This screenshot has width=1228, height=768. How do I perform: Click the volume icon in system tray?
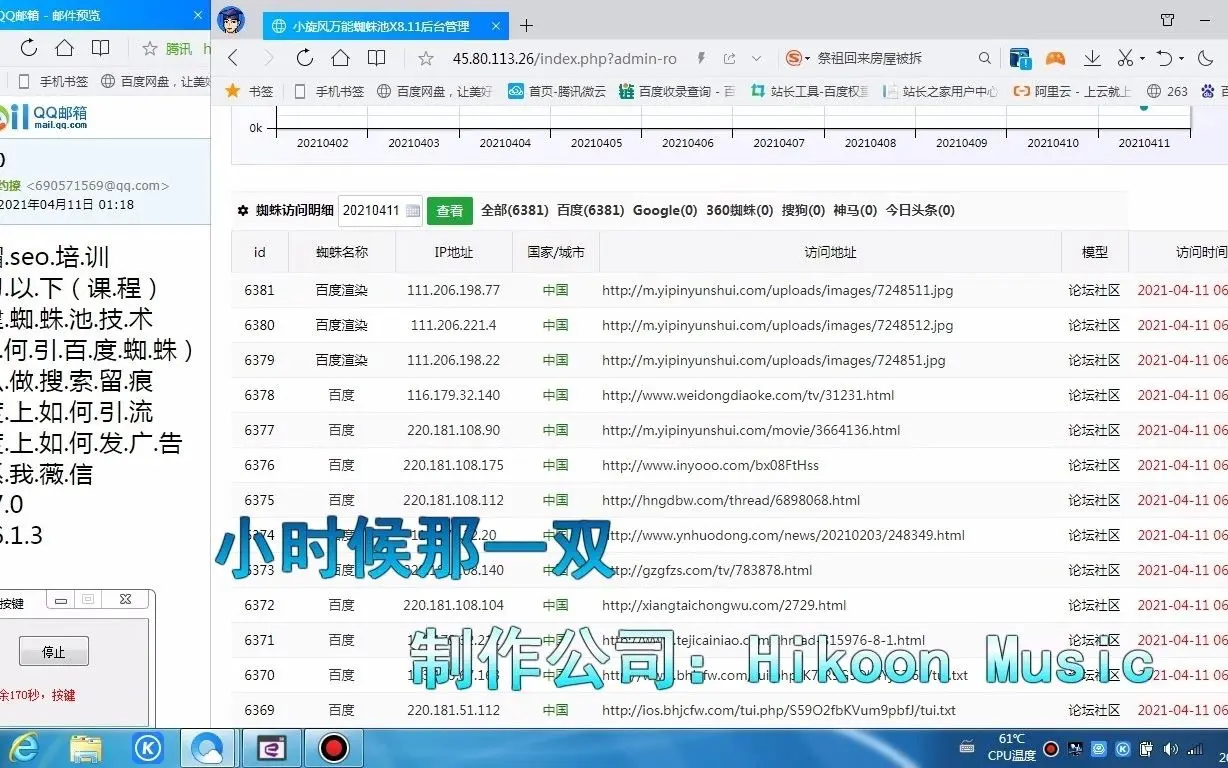coord(1169,749)
